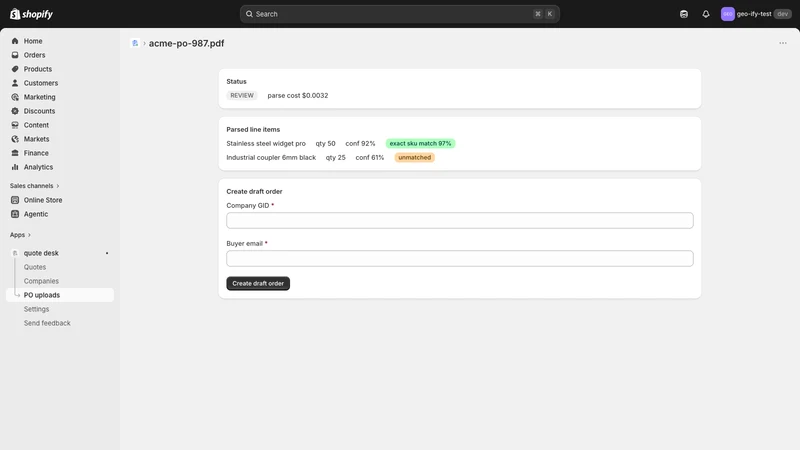The width and height of the screenshot is (800, 450).
Task: Click the geo-ify-test avatar
Action: pos(728,14)
